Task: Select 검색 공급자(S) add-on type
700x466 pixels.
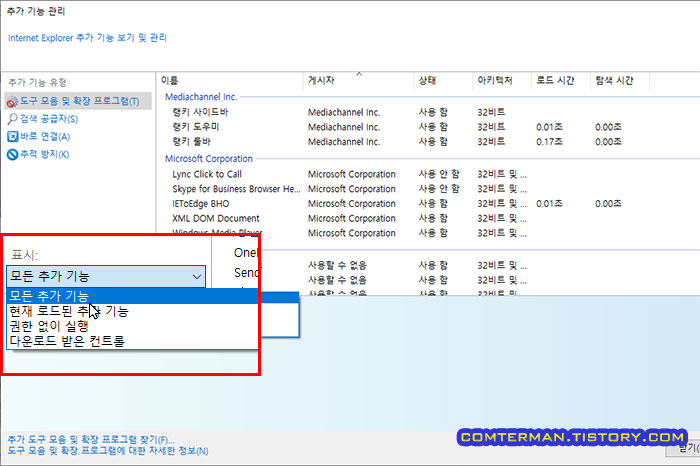Action: [49, 119]
